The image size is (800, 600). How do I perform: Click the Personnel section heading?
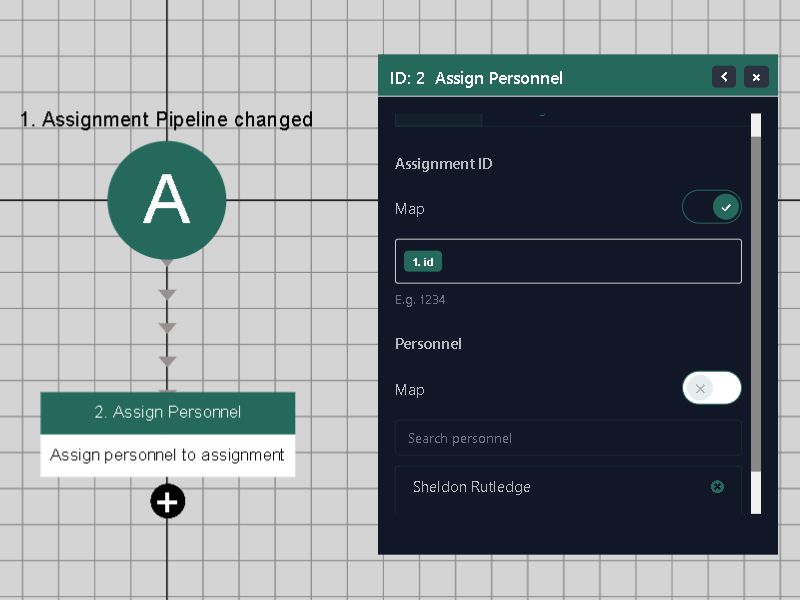tap(428, 343)
